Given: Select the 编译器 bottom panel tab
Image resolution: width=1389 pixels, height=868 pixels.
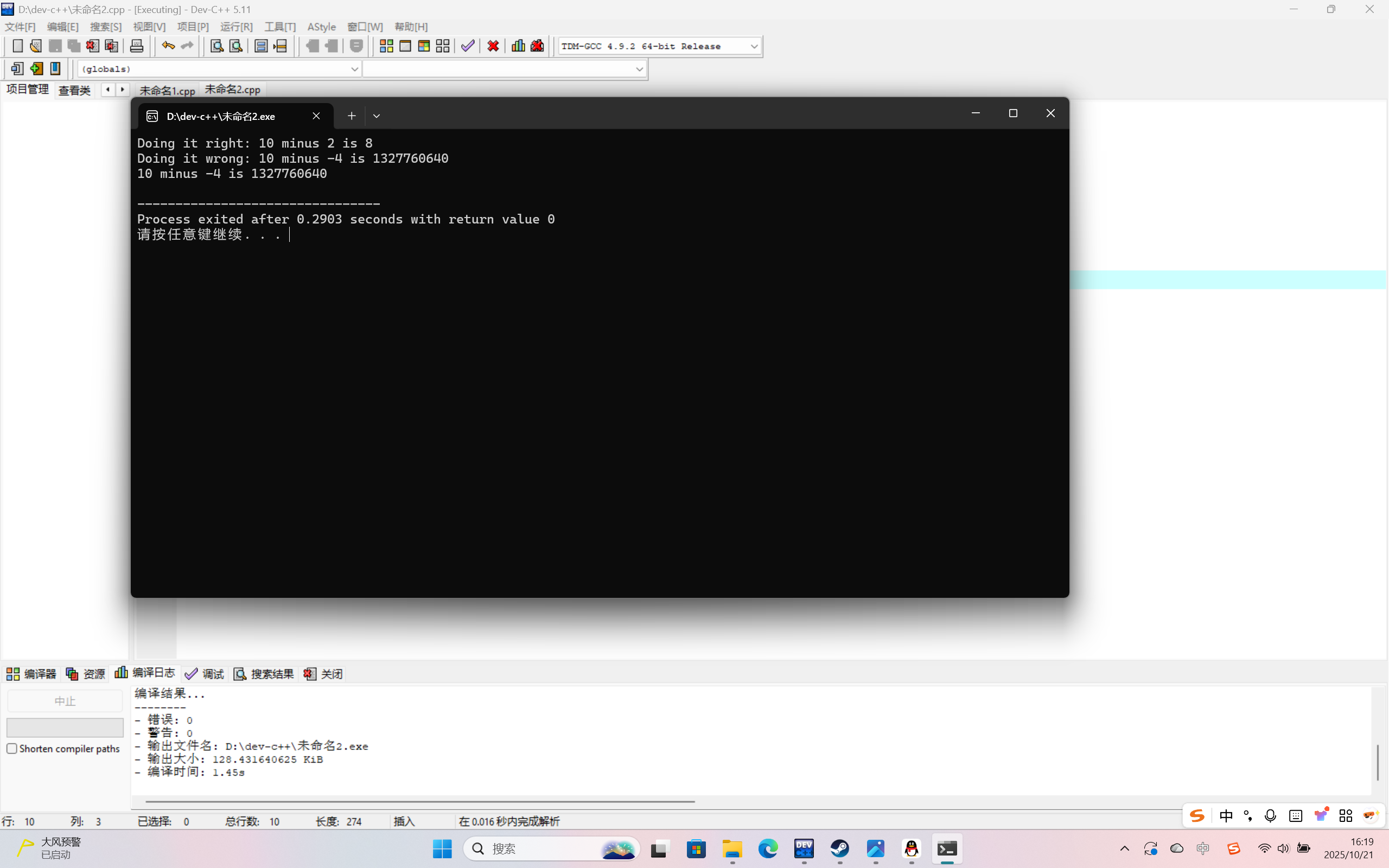Looking at the screenshot, I should [x=31, y=673].
